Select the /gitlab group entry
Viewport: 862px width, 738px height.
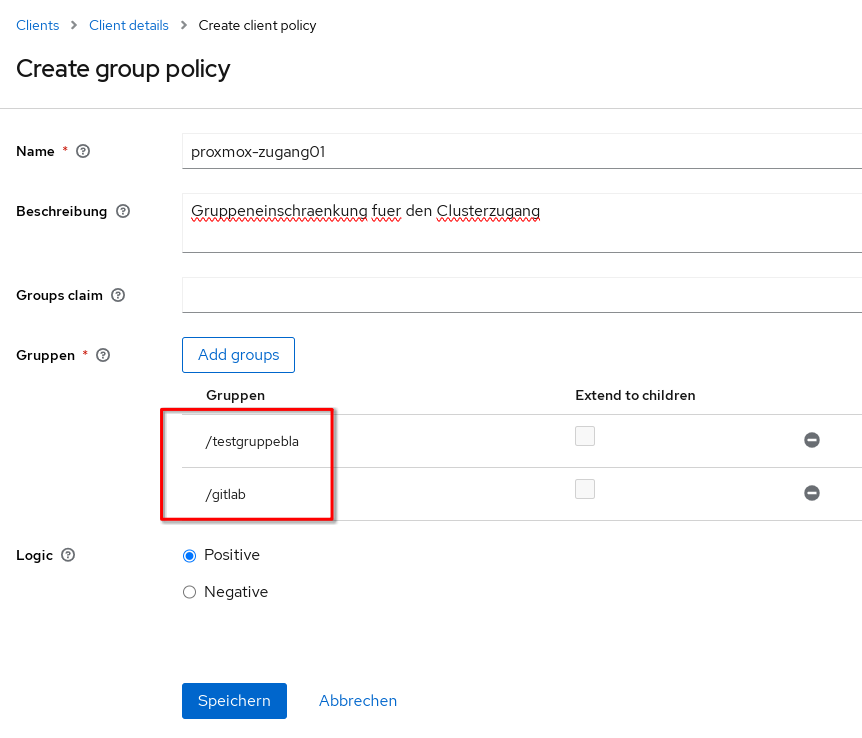226,494
